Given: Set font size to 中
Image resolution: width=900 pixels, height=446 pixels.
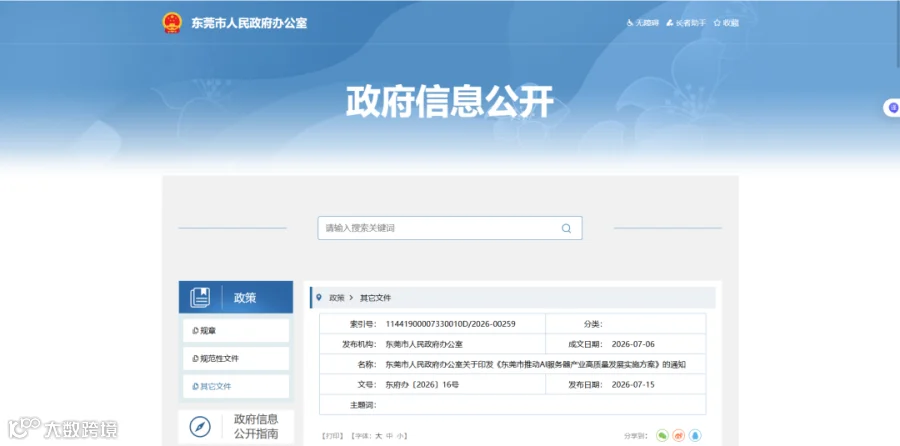Looking at the screenshot, I should pos(389,436).
